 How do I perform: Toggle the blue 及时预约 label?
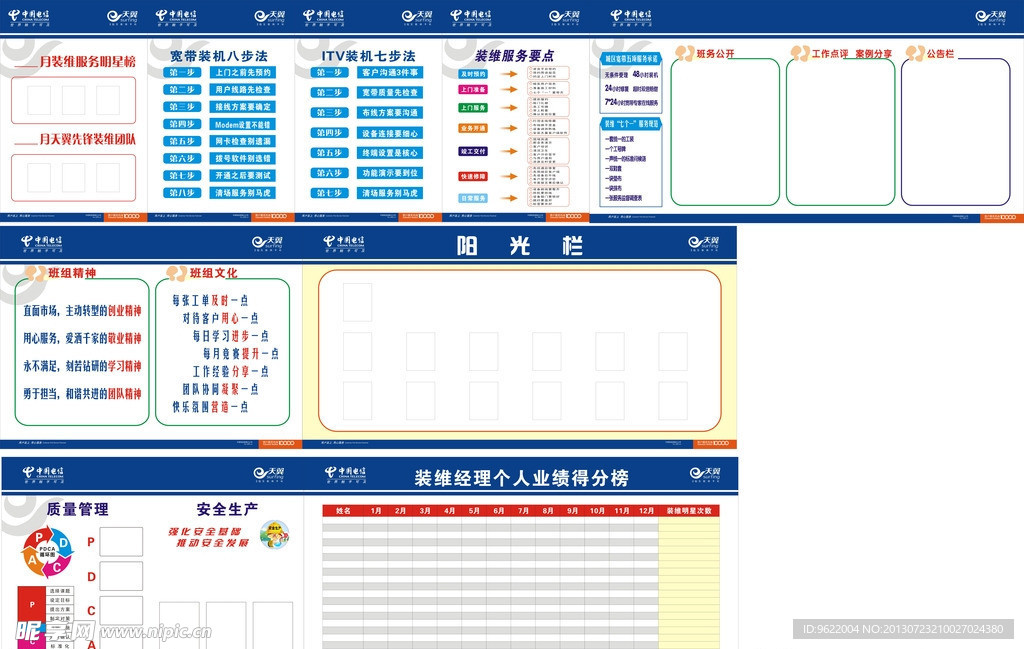(x=473, y=74)
